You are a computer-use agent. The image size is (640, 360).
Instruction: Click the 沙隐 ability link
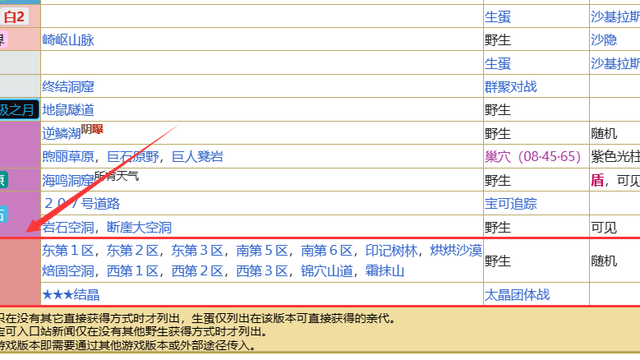click(x=604, y=40)
